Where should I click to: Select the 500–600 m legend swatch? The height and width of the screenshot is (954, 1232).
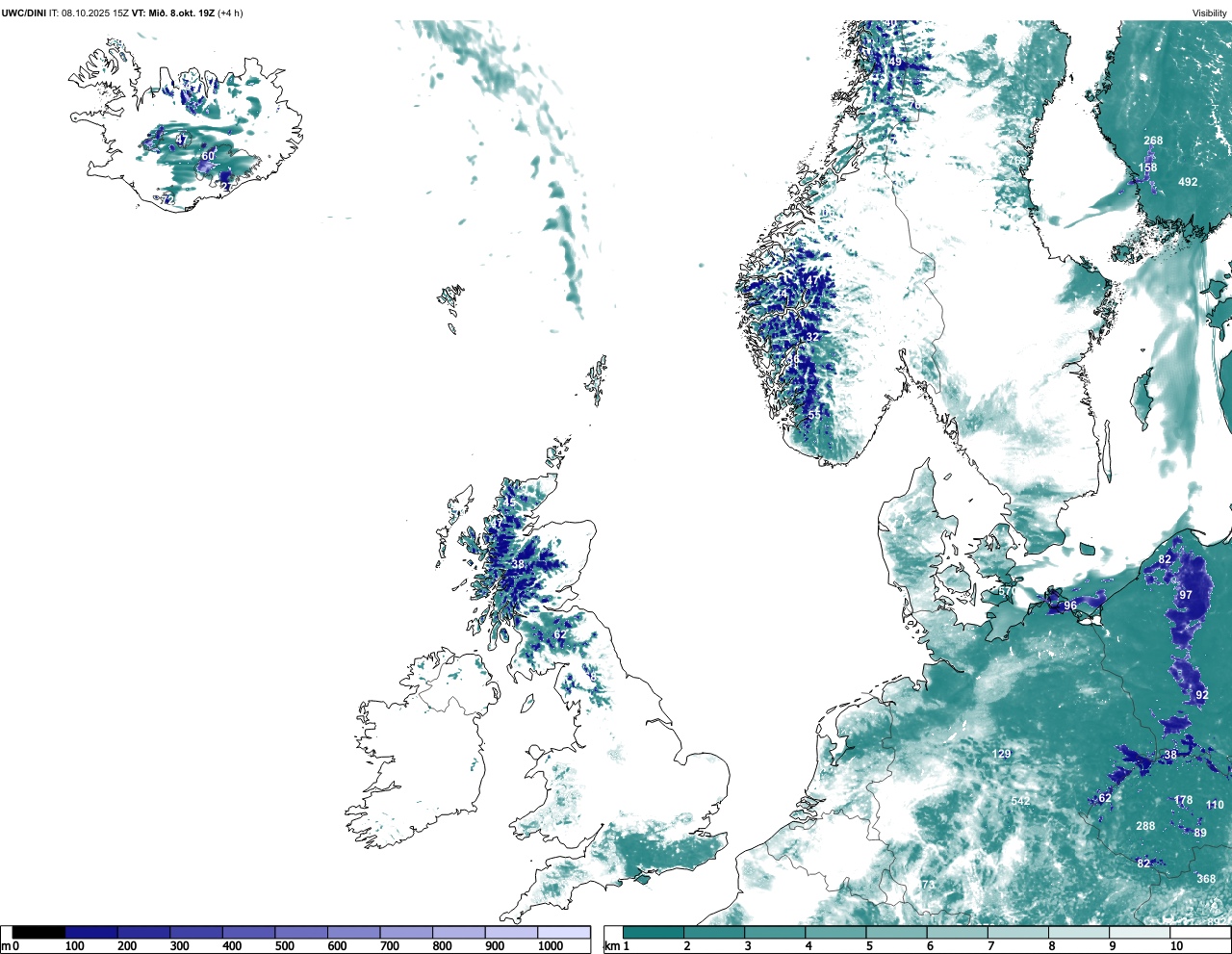coord(301,933)
